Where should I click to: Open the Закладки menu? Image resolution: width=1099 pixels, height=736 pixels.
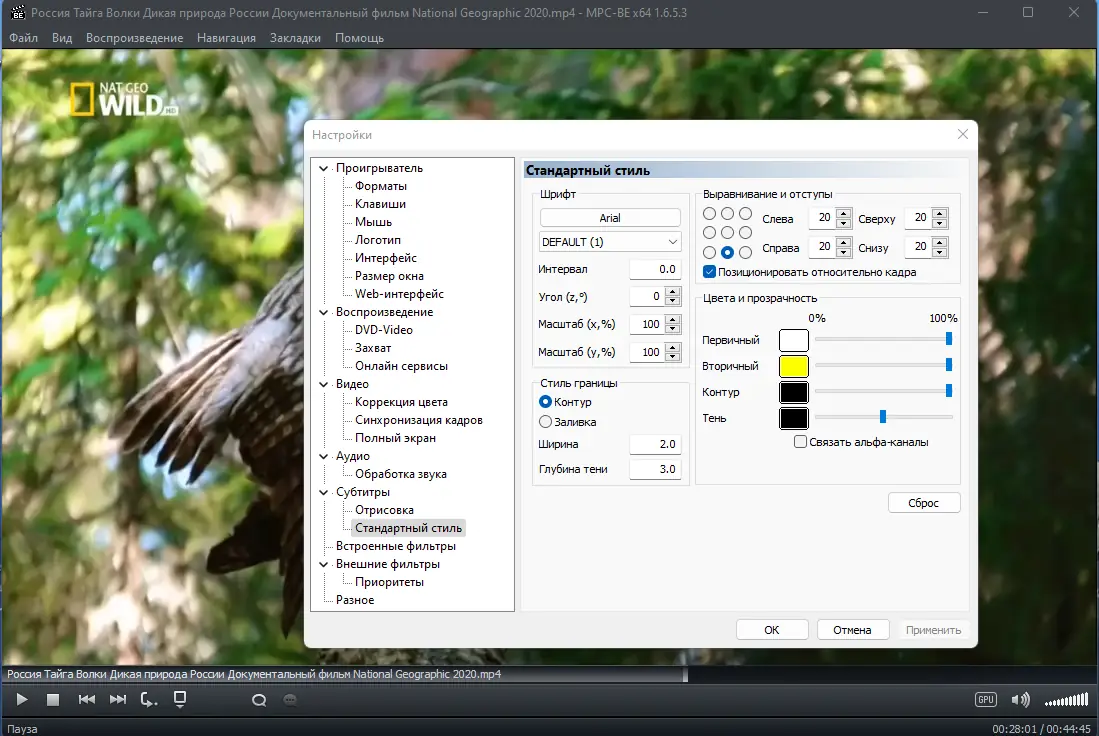295,38
